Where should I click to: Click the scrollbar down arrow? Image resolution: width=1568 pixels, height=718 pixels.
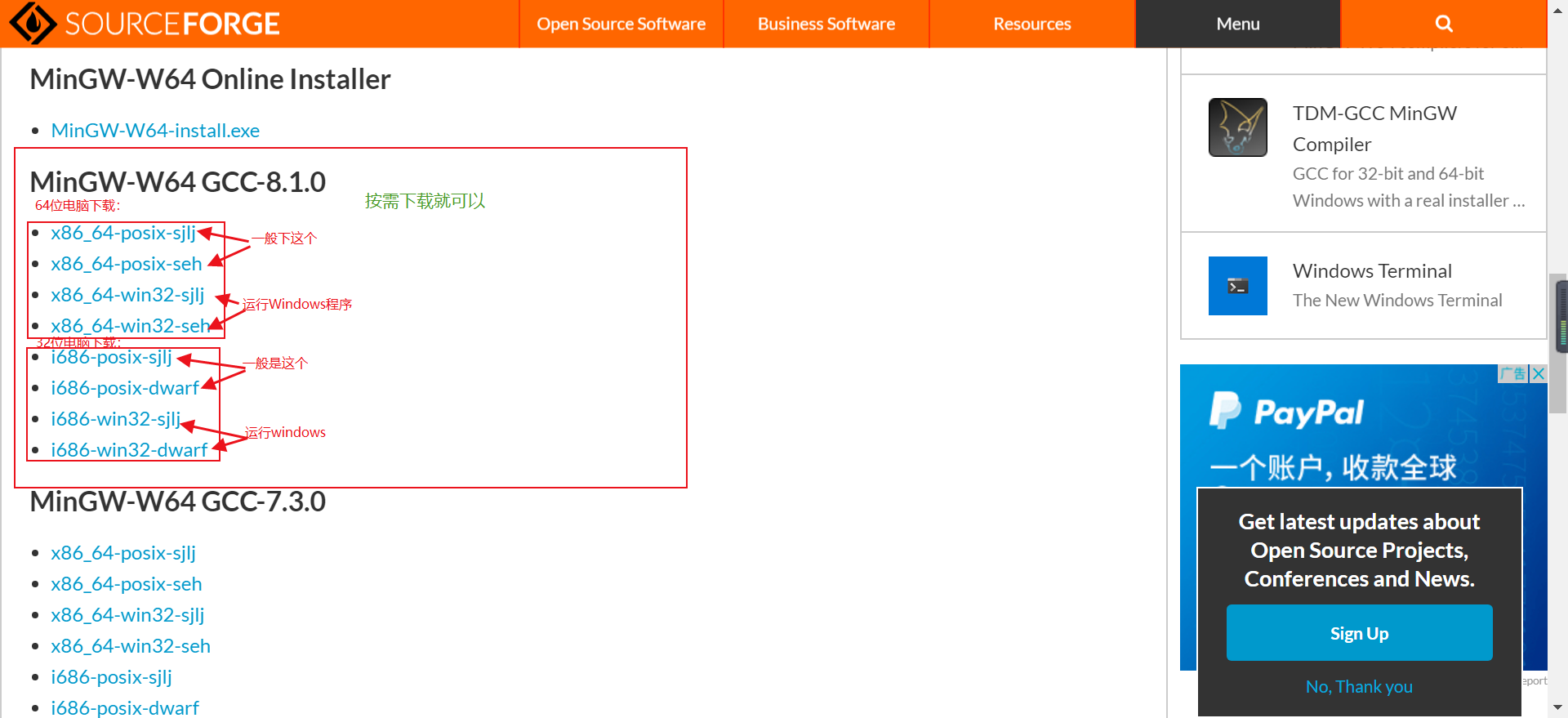[1558, 707]
